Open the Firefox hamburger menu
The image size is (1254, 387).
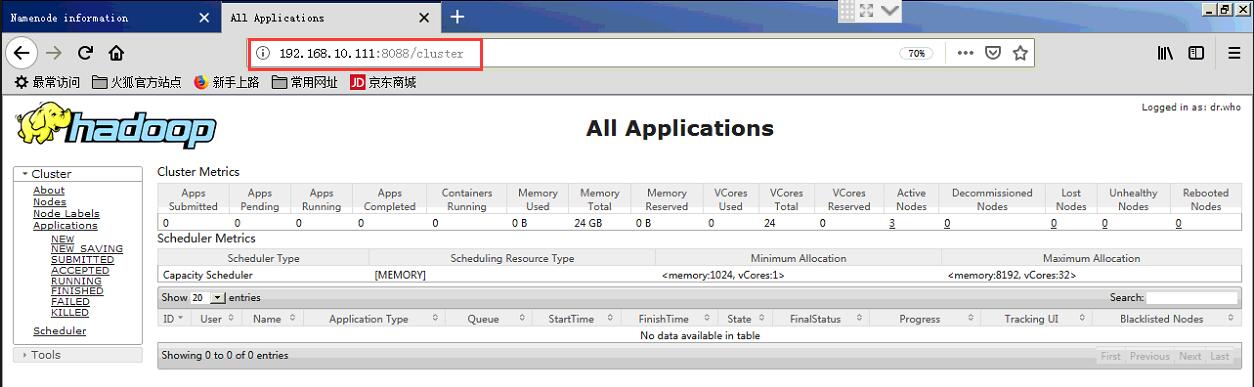click(x=1234, y=53)
